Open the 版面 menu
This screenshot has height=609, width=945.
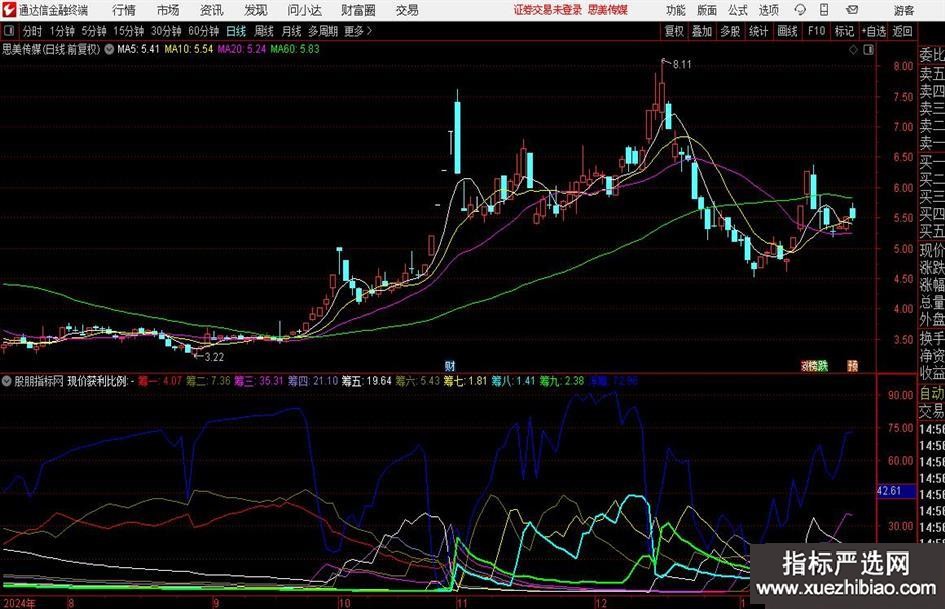point(707,10)
